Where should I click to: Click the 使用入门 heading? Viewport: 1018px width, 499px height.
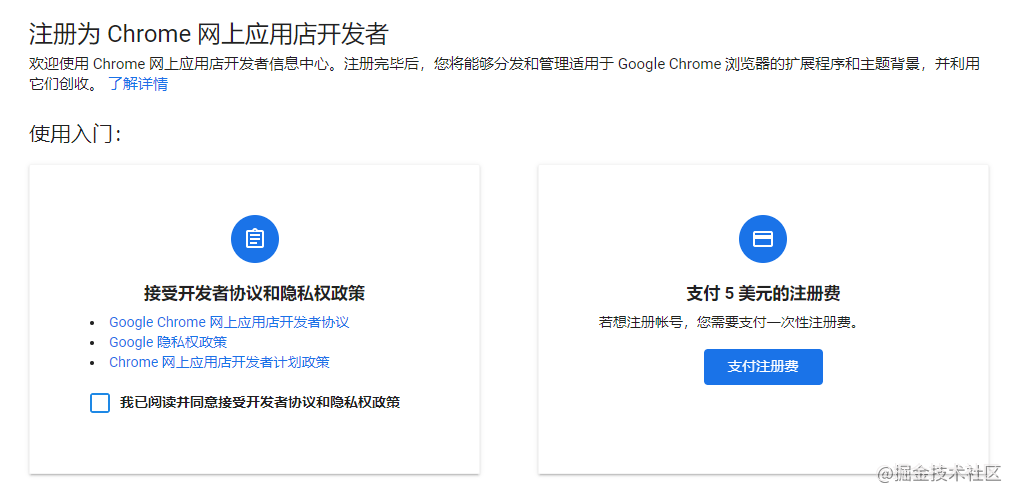75,134
